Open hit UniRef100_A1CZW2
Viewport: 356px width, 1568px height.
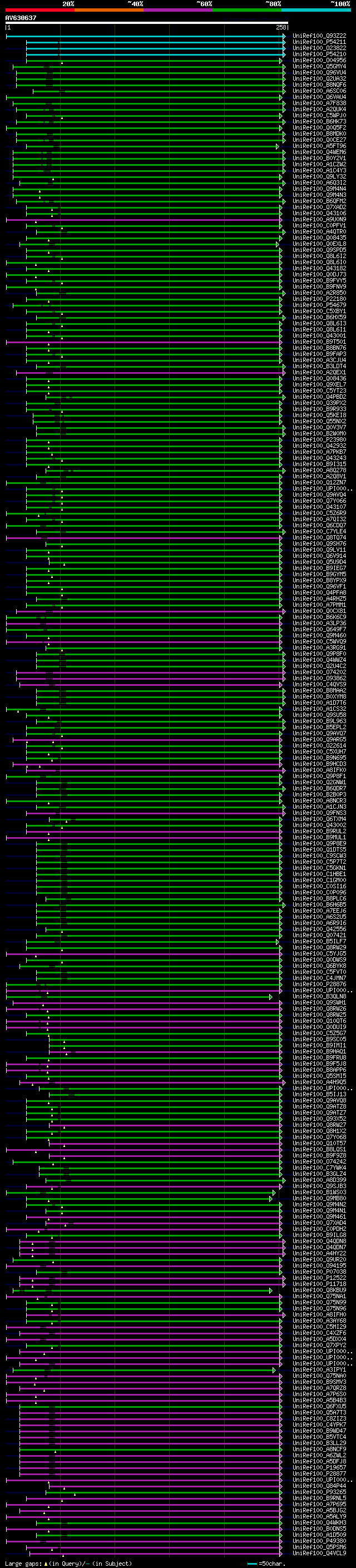click(319, 164)
